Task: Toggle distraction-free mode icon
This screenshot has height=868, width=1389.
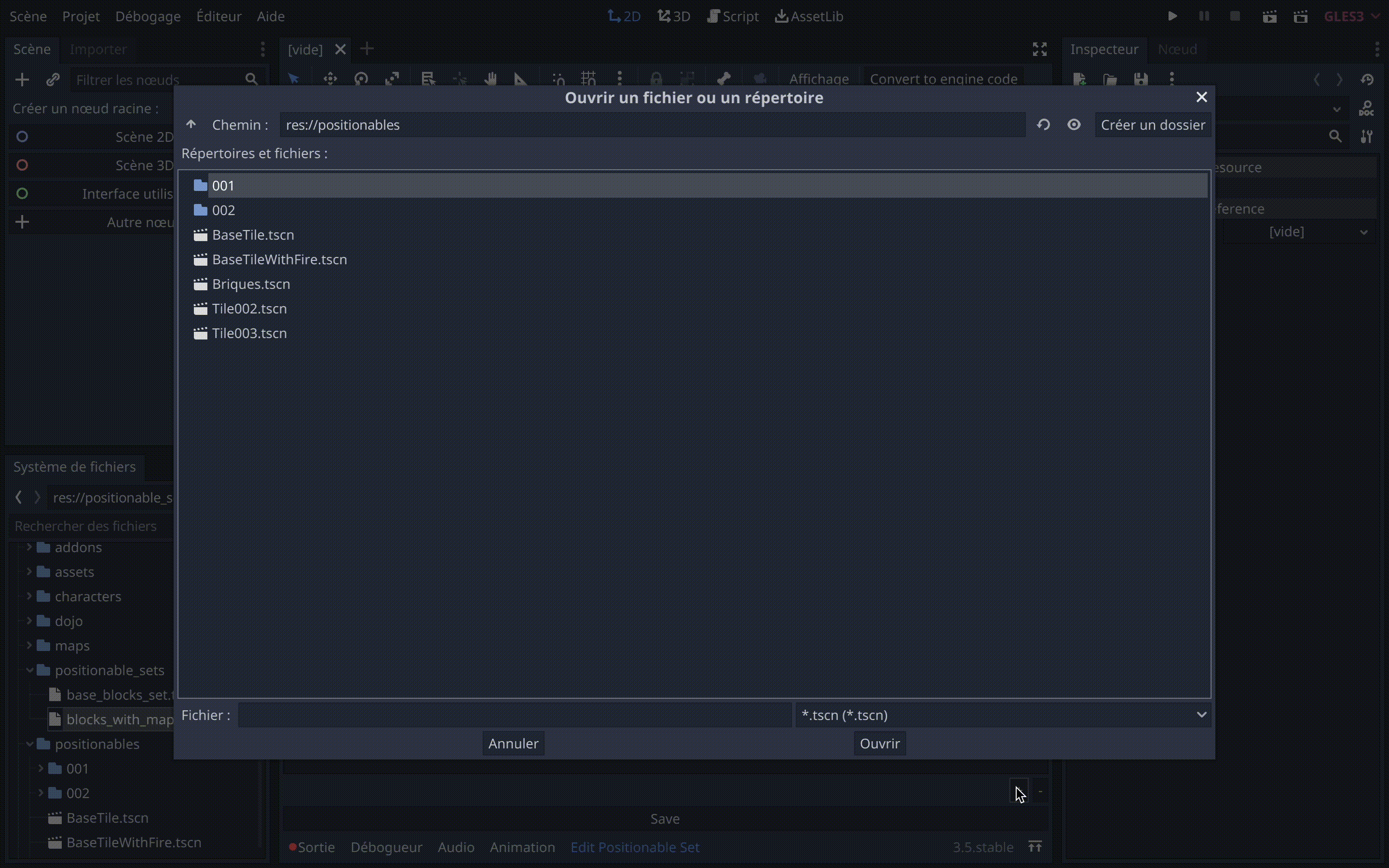Action: 1039,49
